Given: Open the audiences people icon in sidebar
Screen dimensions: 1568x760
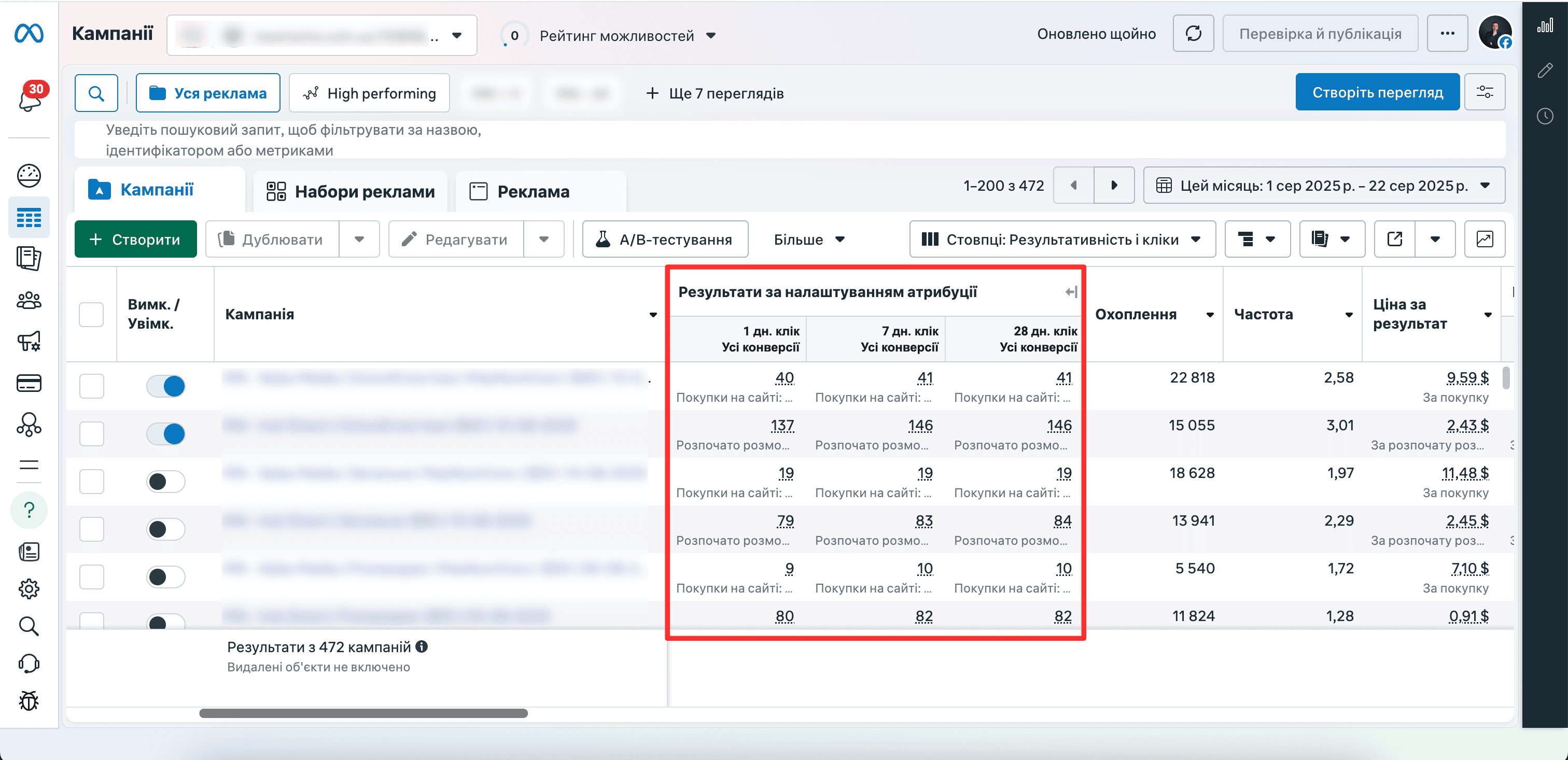Looking at the screenshot, I should 29,301.
